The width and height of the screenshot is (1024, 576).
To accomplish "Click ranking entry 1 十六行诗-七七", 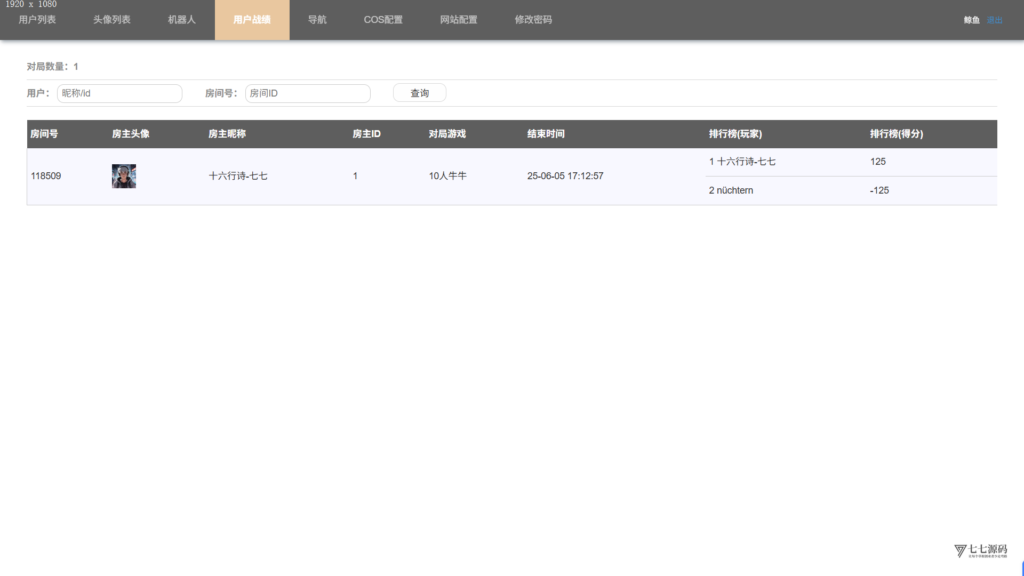I will click(742, 161).
